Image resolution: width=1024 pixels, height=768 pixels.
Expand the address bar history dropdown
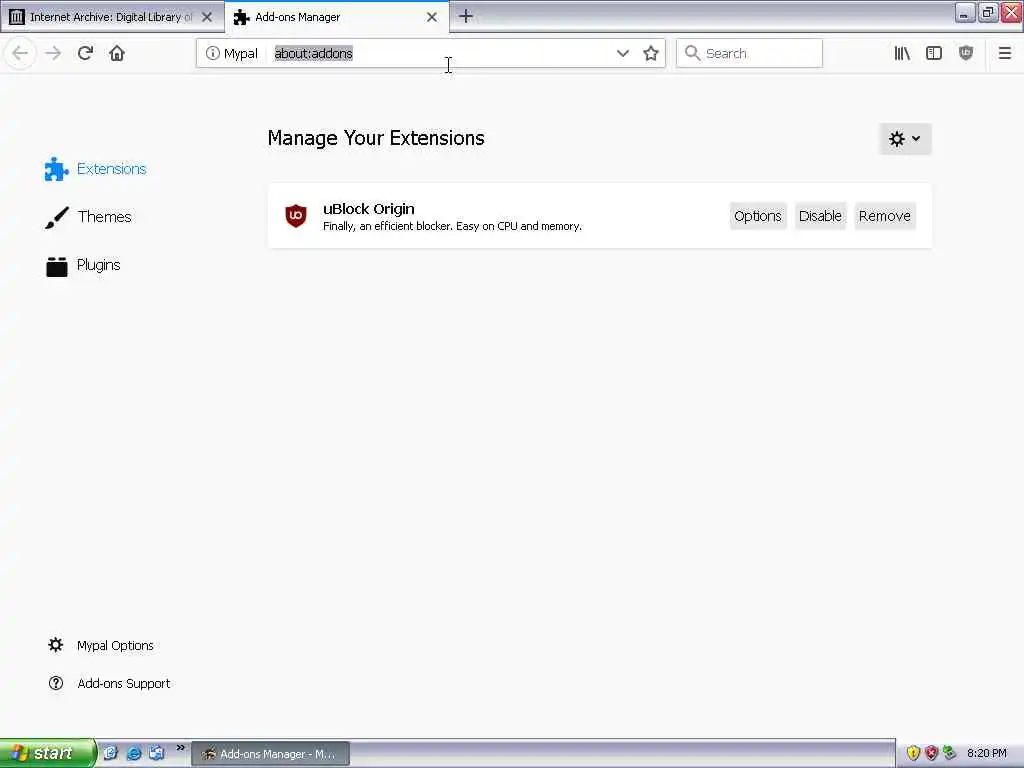(x=622, y=54)
